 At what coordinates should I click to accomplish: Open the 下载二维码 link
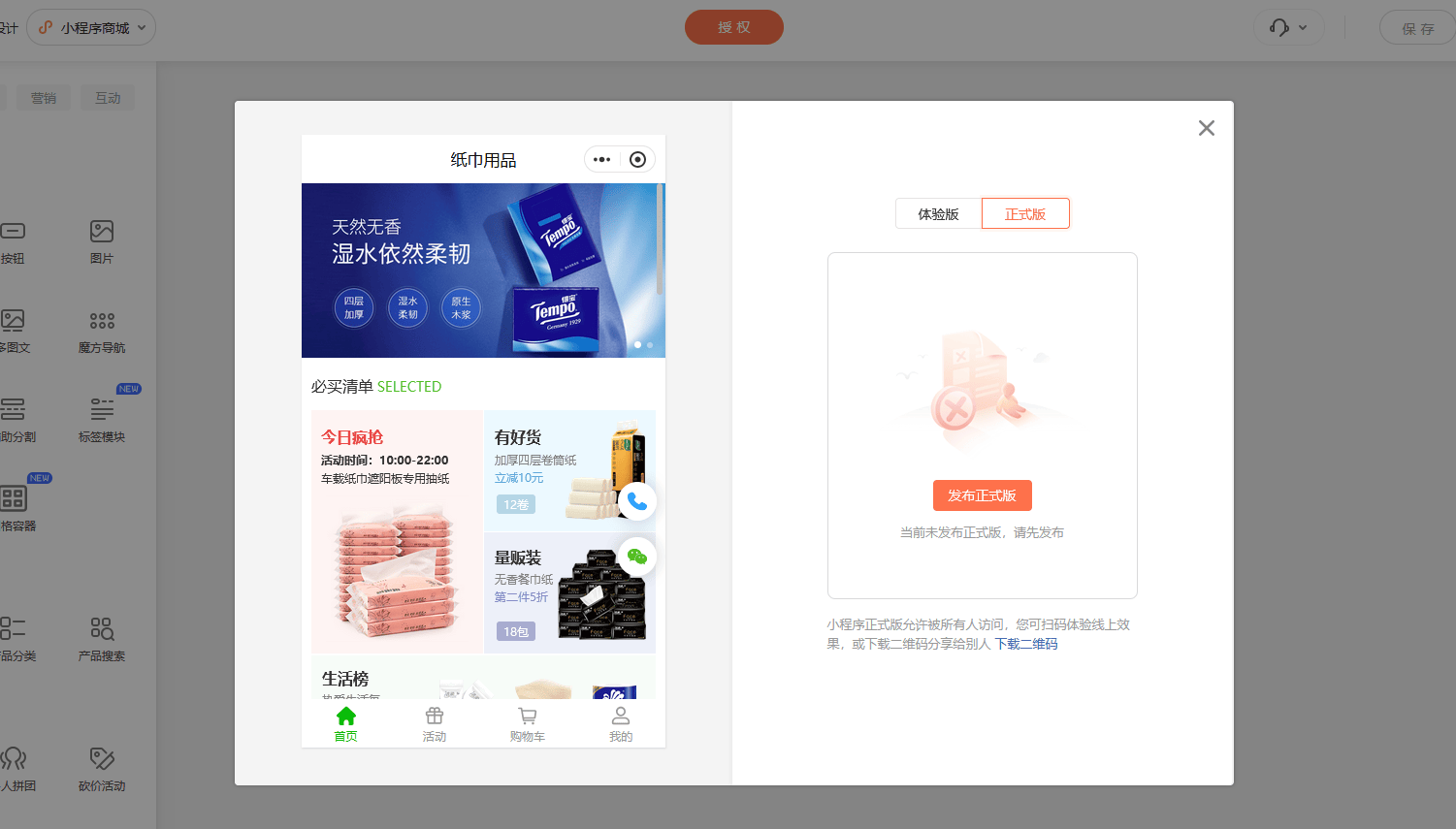[x=1026, y=644]
